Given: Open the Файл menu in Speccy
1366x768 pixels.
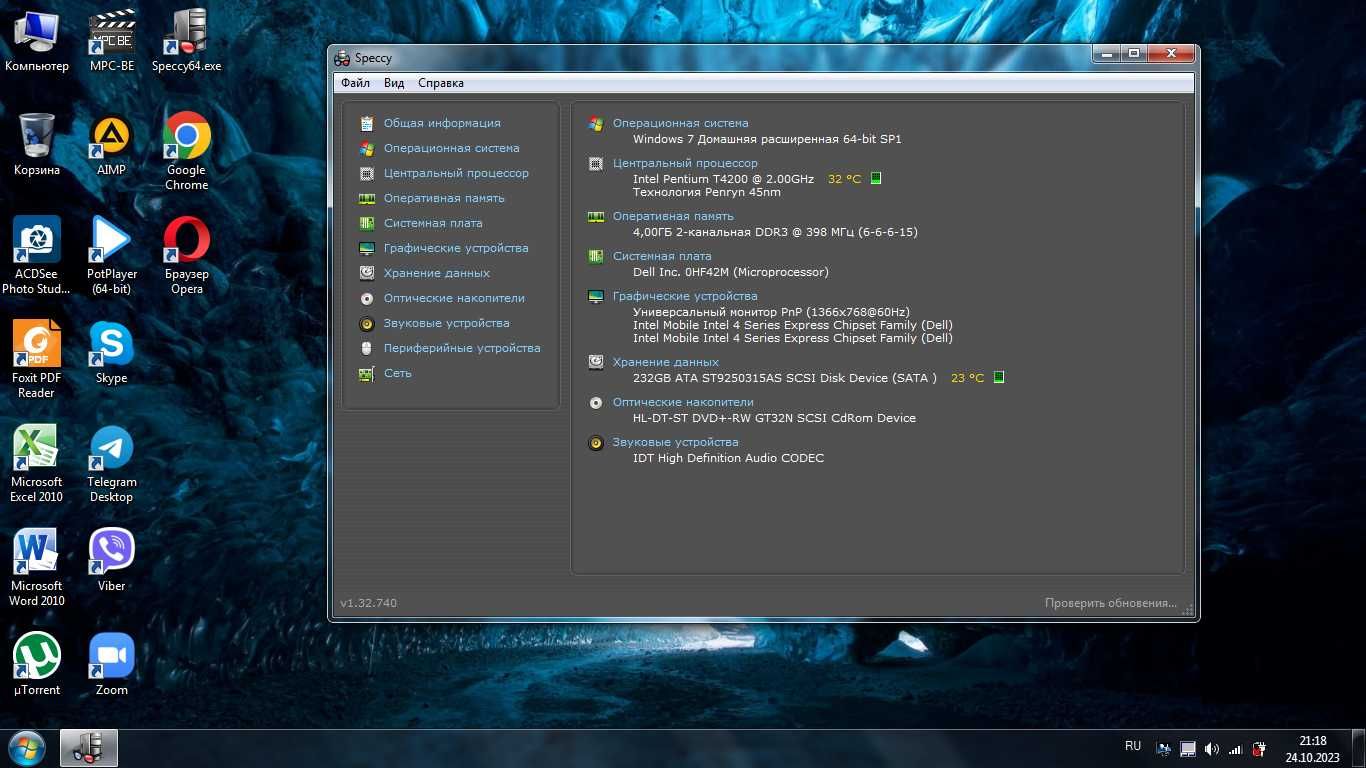Looking at the screenshot, I should point(355,83).
